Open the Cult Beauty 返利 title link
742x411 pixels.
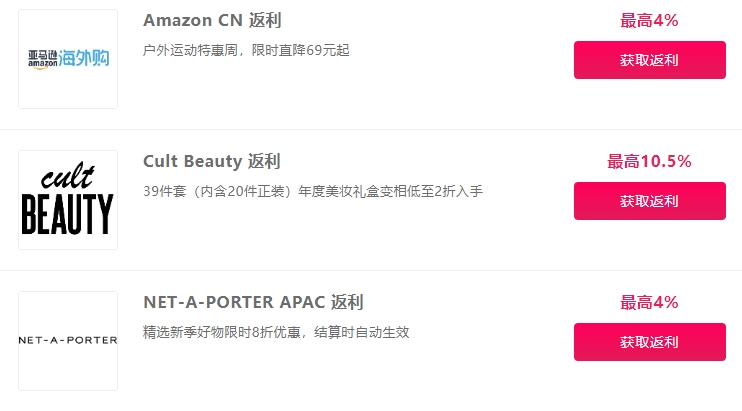coord(212,161)
